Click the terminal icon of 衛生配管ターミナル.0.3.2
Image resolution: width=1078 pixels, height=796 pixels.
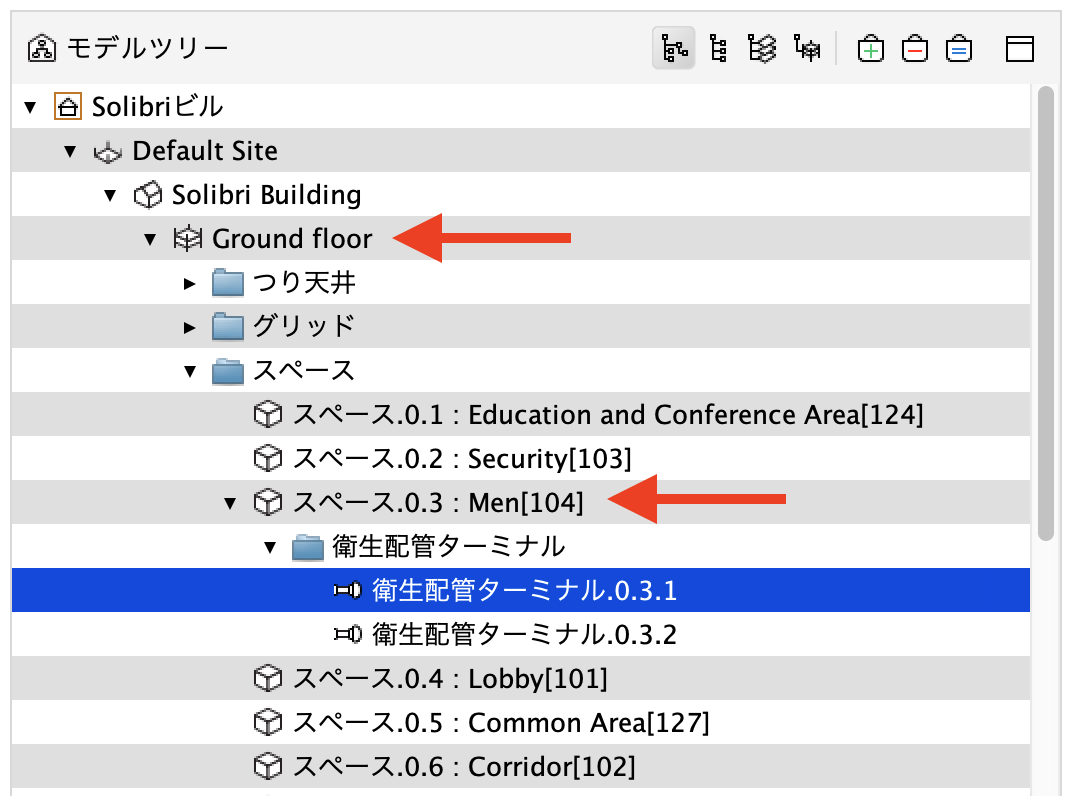click(348, 634)
